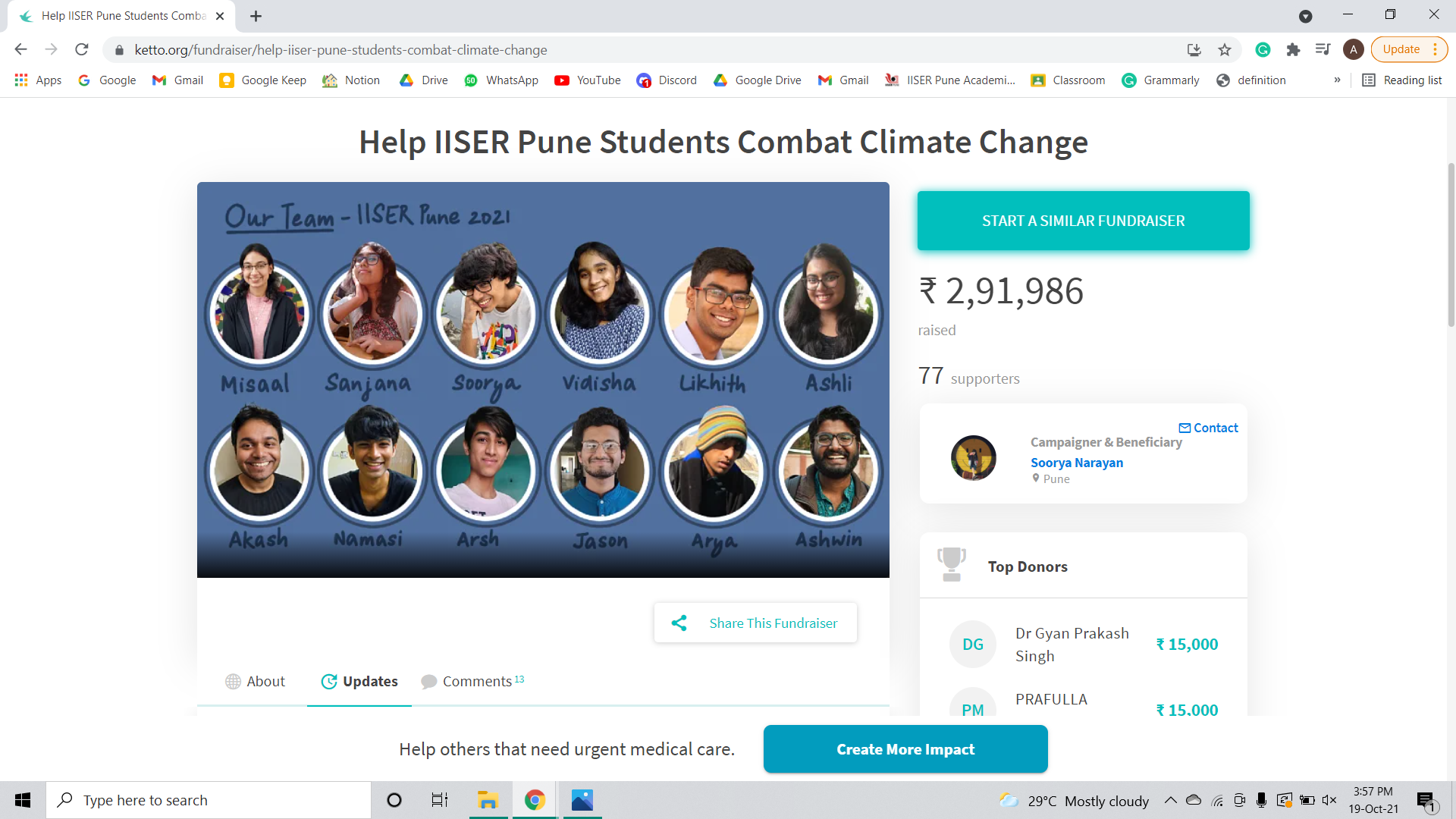Switch to the About tab

click(256, 681)
